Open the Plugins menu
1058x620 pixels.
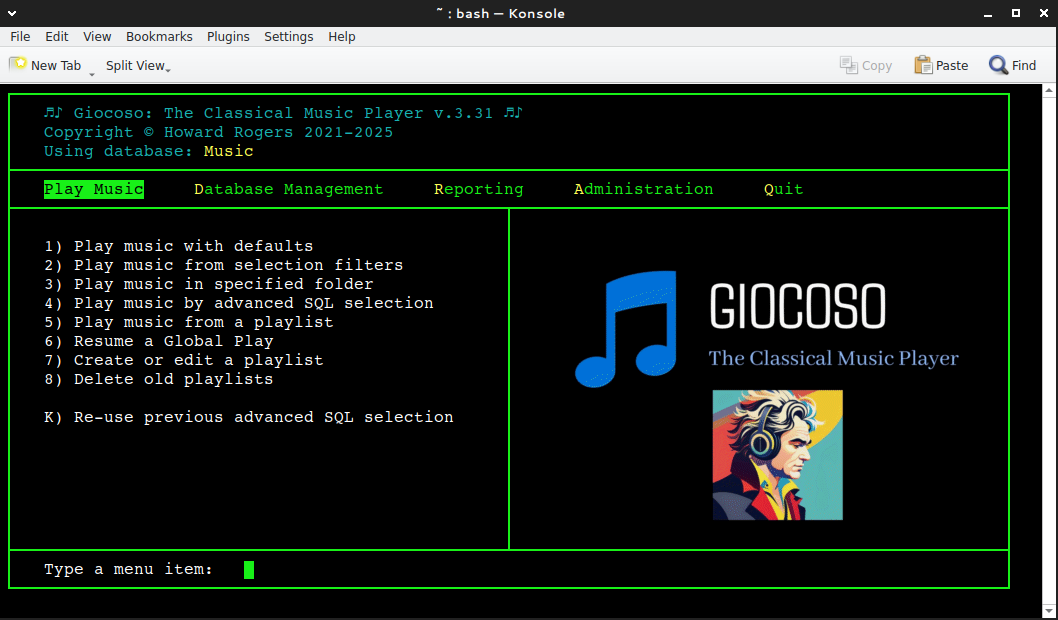click(x=228, y=36)
